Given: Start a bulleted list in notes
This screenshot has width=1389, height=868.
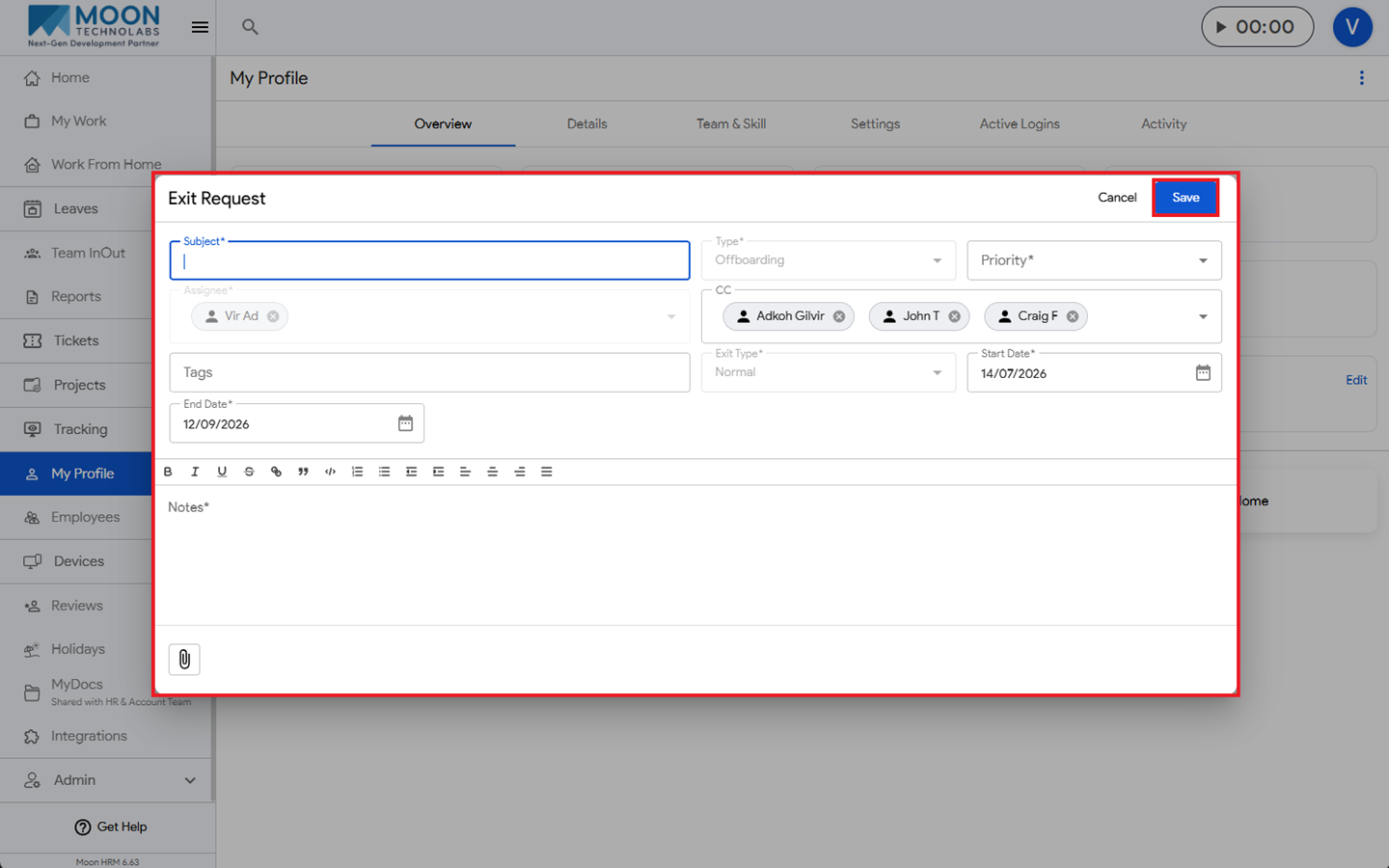Looking at the screenshot, I should click(x=384, y=472).
